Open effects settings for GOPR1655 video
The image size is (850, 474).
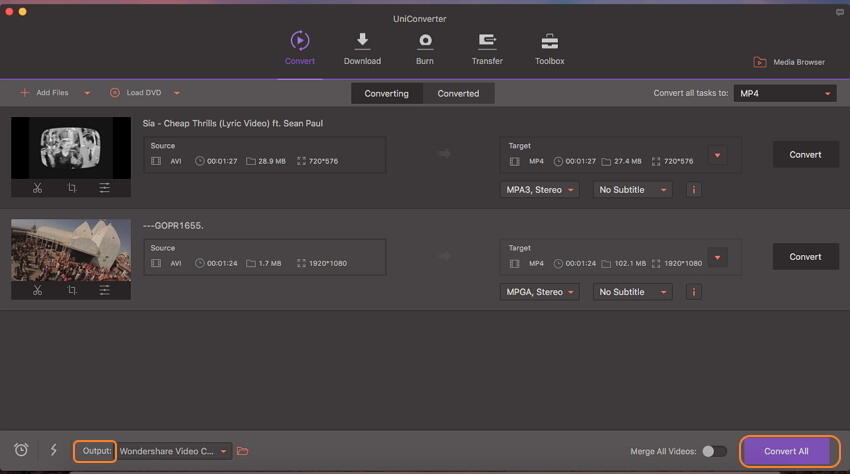pos(105,290)
